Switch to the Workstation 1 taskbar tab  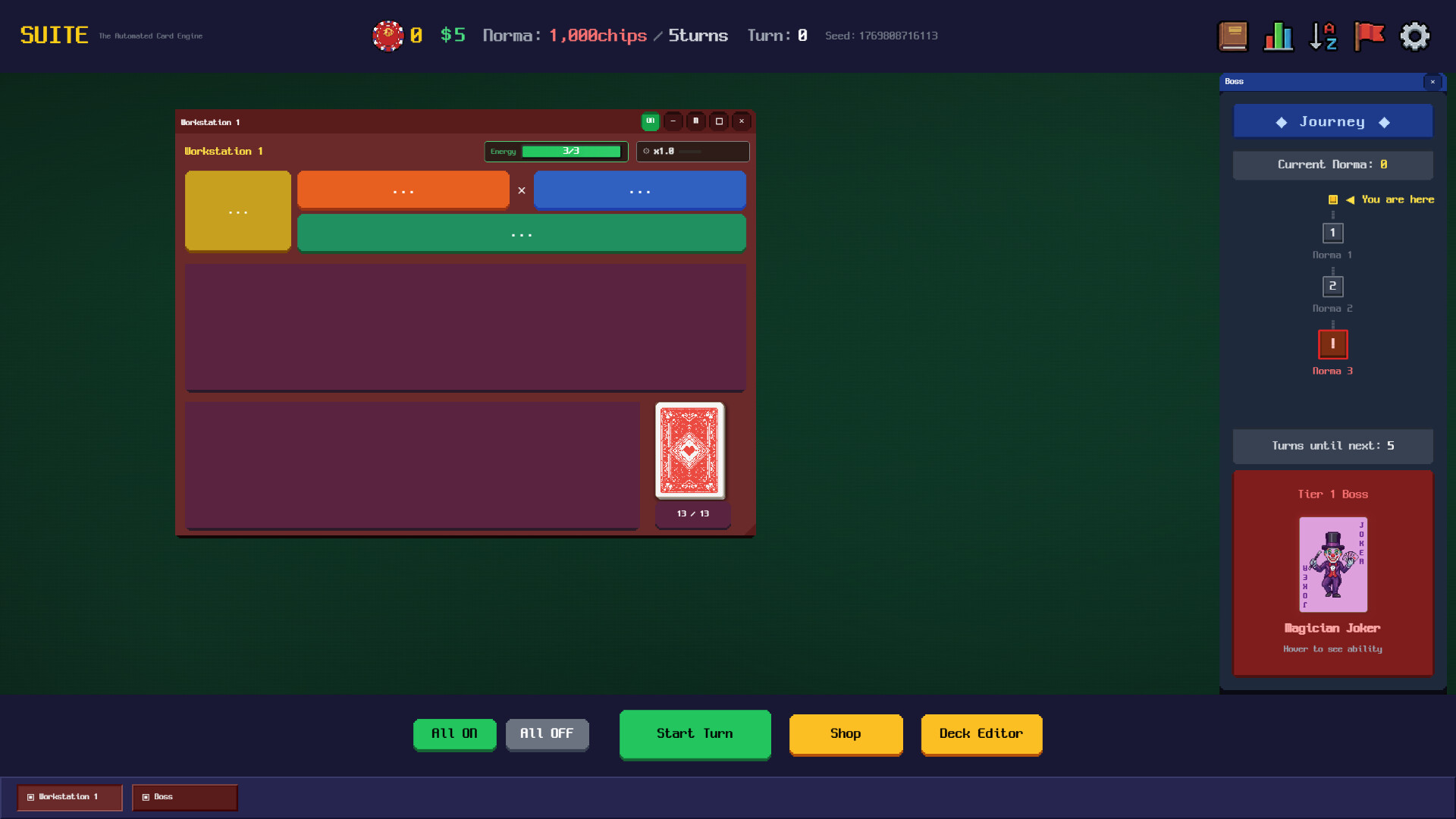[69, 797]
